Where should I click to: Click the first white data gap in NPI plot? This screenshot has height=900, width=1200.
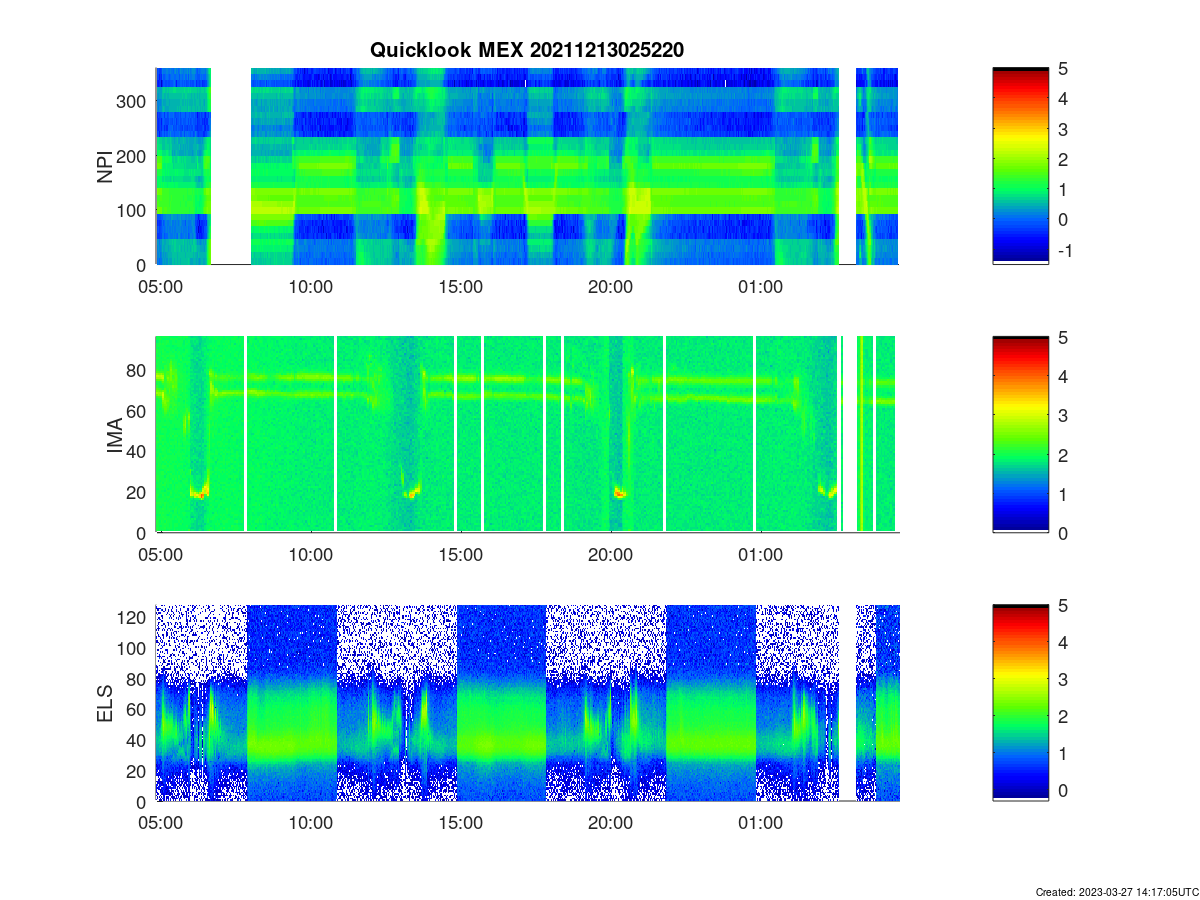click(x=231, y=166)
